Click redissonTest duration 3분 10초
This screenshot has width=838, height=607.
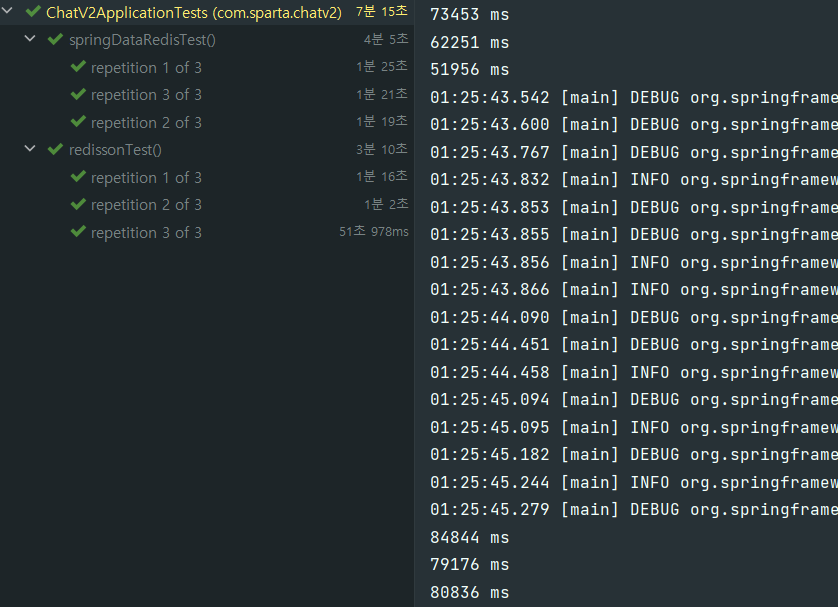click(382, 149)
